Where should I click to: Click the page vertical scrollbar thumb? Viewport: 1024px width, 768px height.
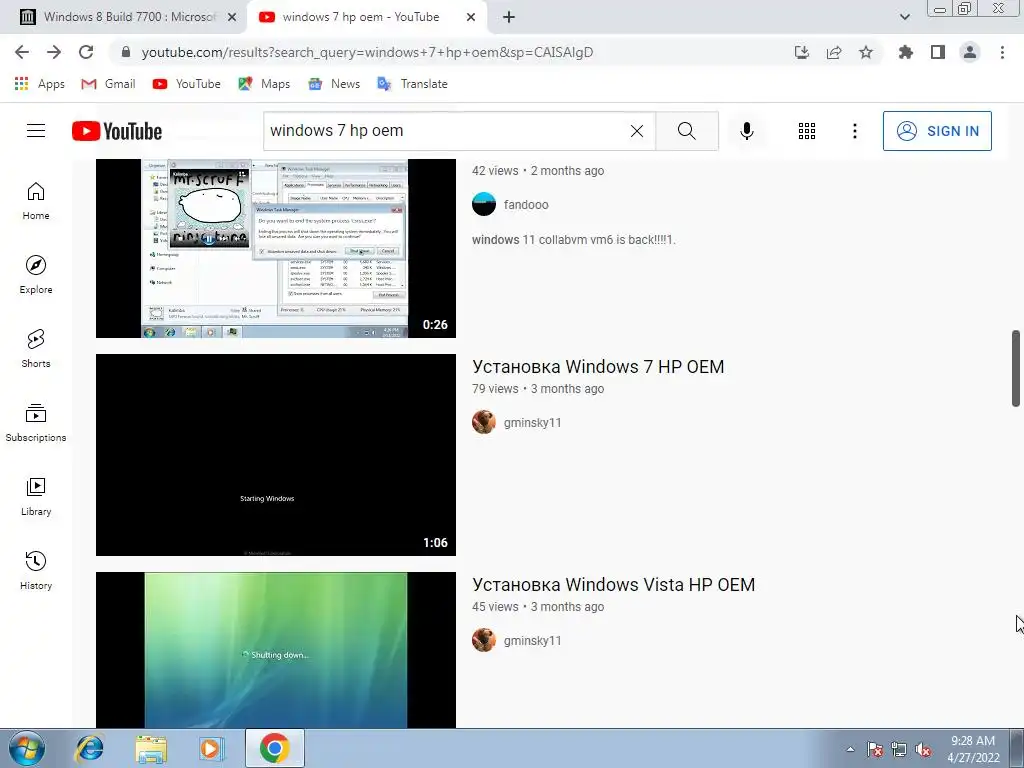coord(1016,368)
